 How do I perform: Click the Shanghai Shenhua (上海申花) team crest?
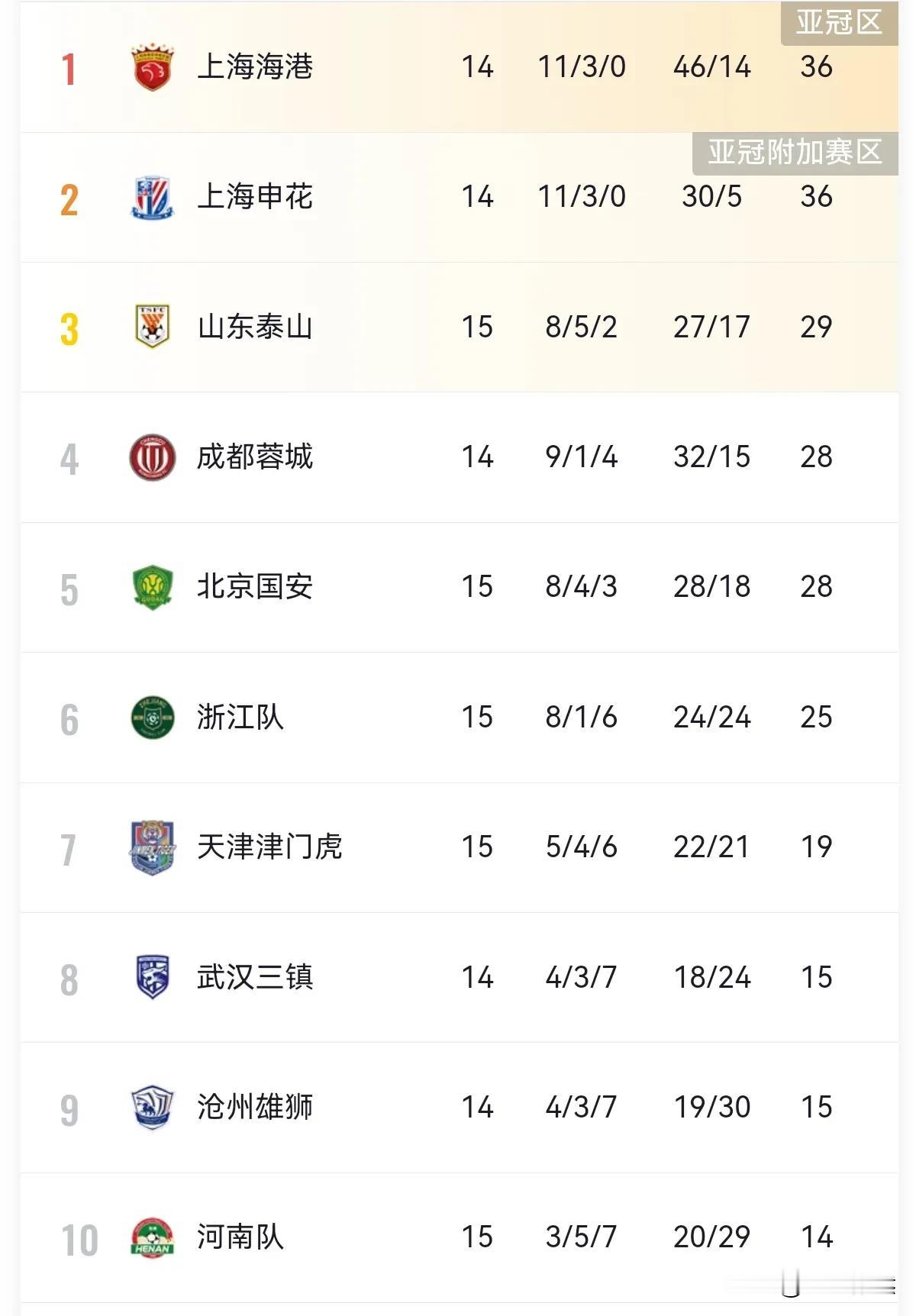153,198
